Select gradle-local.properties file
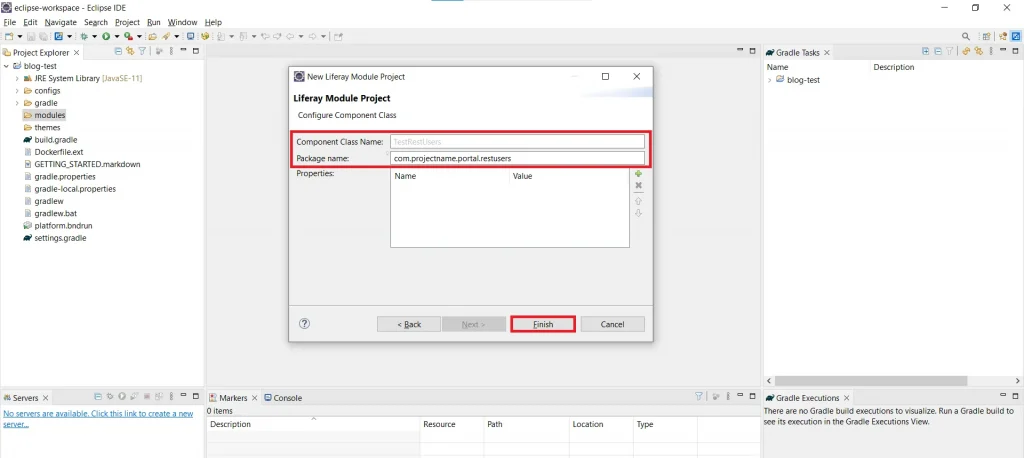 pos(75,189)
